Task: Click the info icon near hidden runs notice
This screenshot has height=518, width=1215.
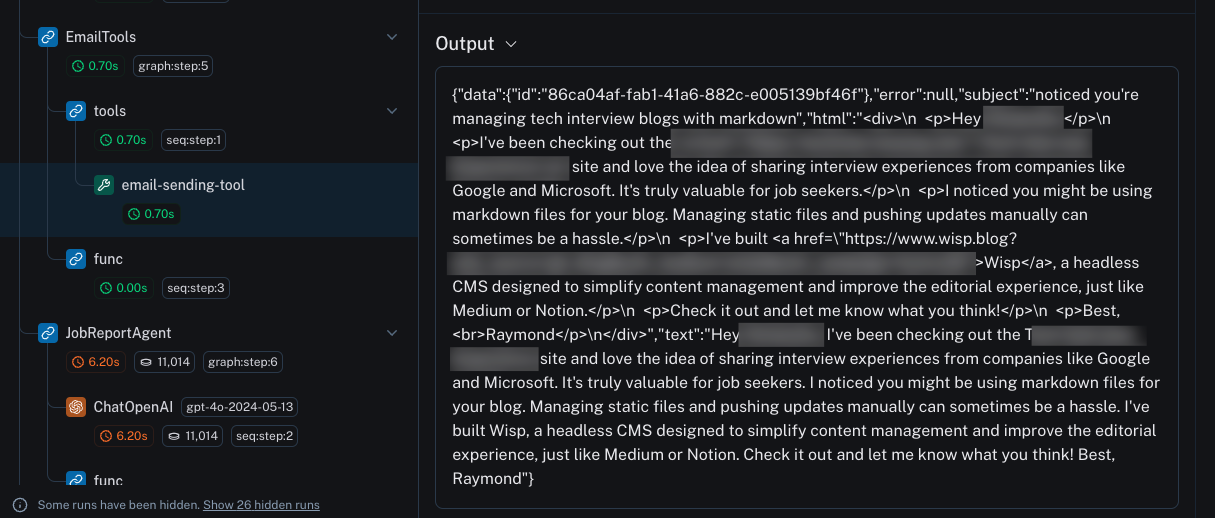Action: tap(20, 505)
